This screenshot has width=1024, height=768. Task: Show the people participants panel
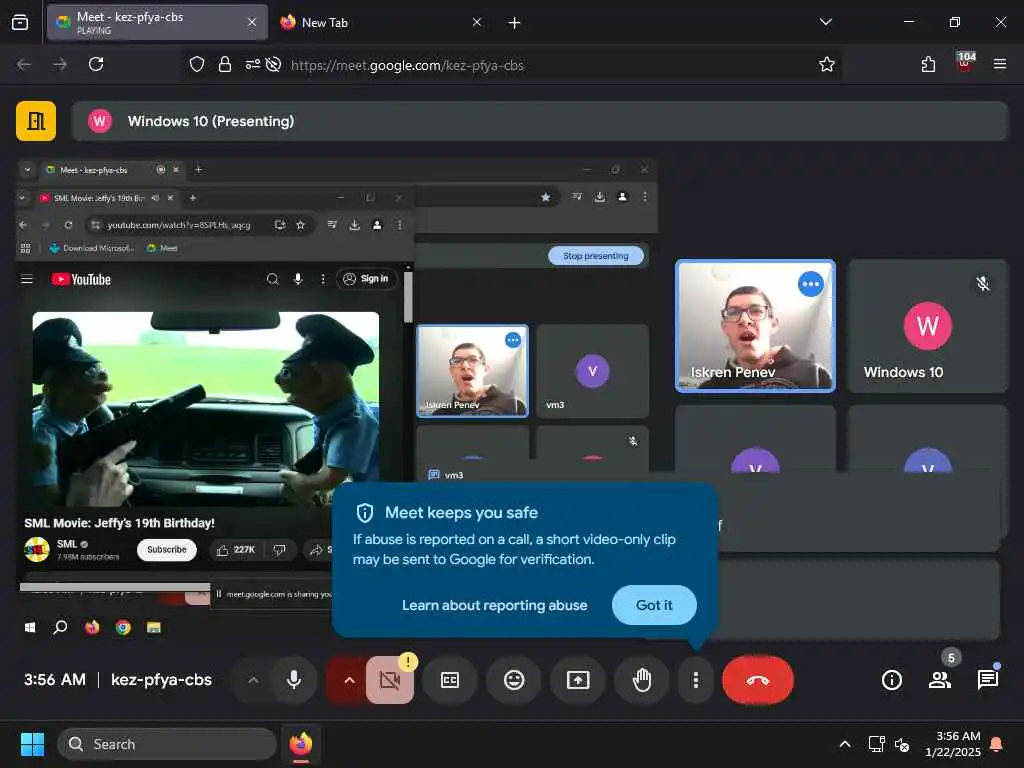point(940,680)
